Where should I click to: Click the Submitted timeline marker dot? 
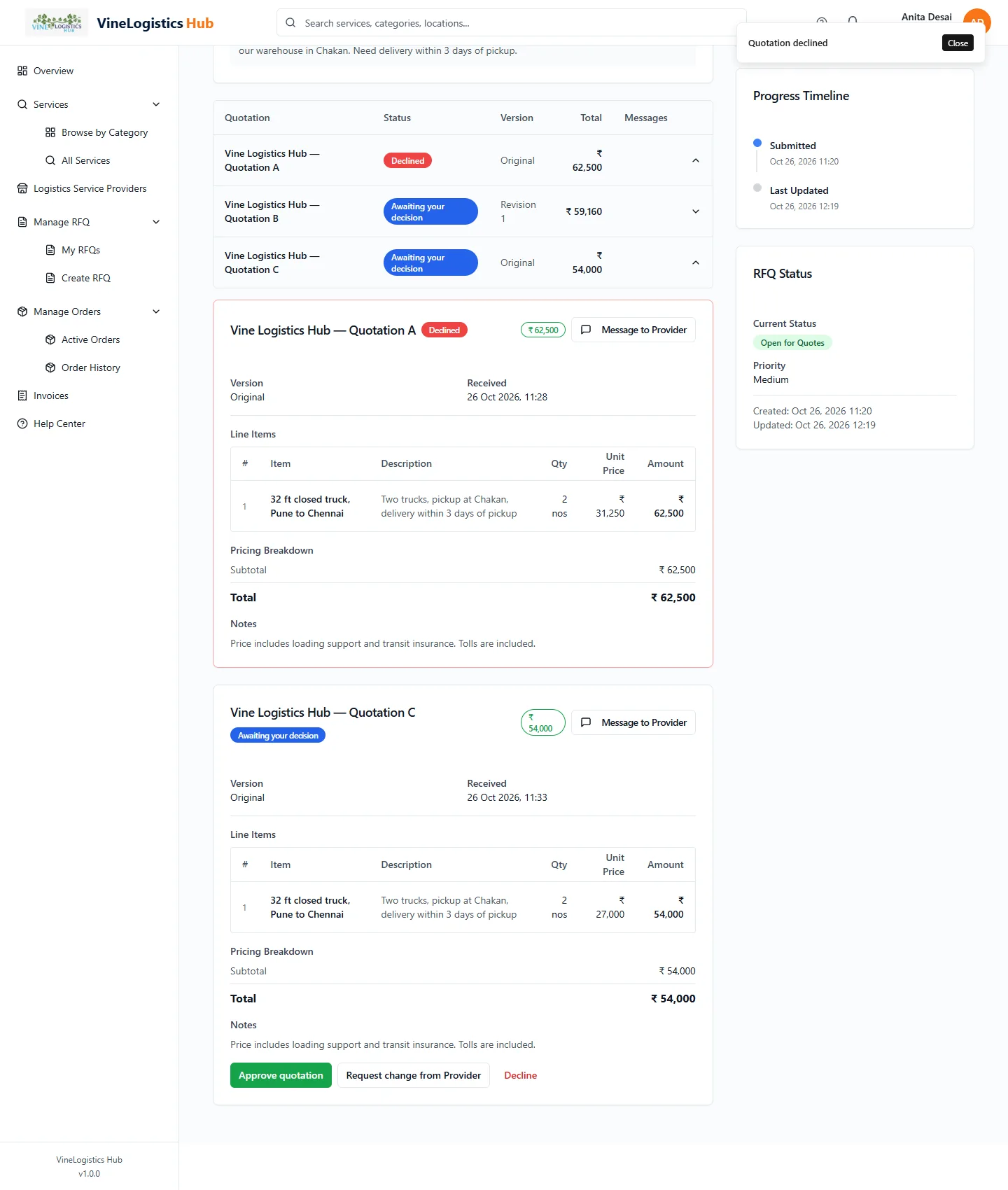click(x=757, y=143)
